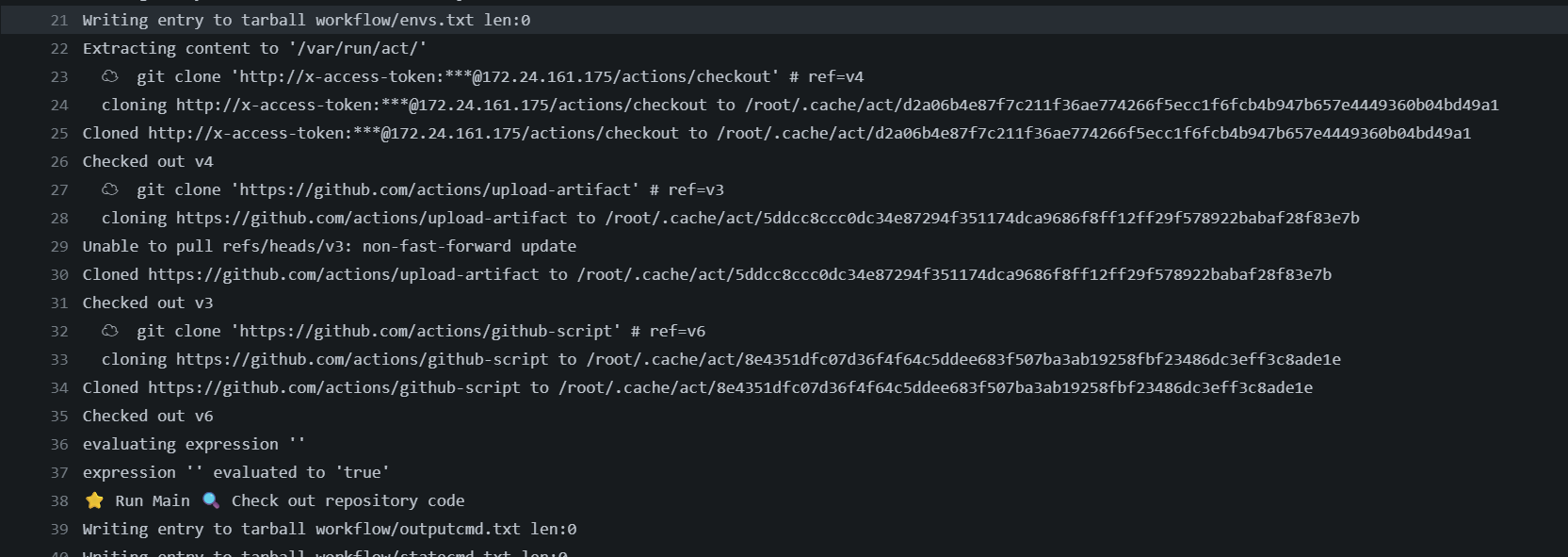Click the 'Writing entry to tarball workflow/envs.txt' line
The height and width of the screenshot is (557, 1568).
point(306,20)
